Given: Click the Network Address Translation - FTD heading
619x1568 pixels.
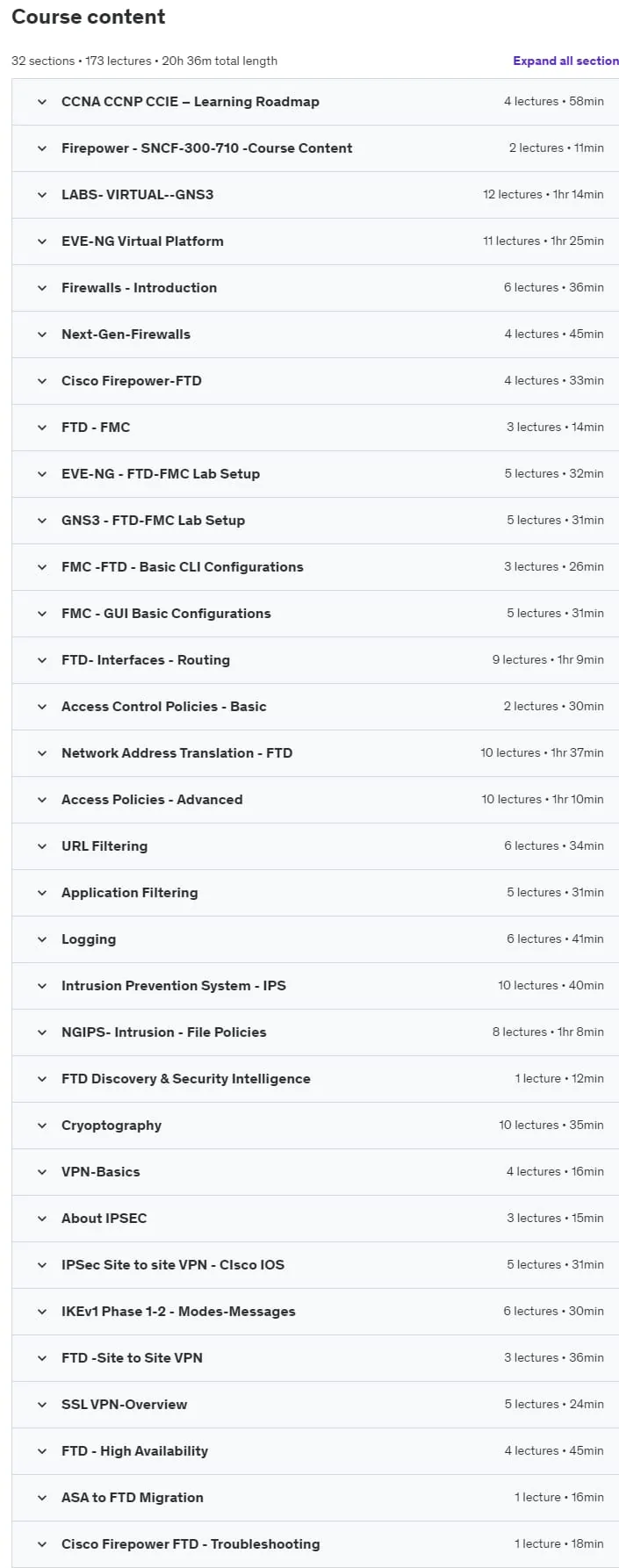Looking at the screenshot, I should (176, 753).
